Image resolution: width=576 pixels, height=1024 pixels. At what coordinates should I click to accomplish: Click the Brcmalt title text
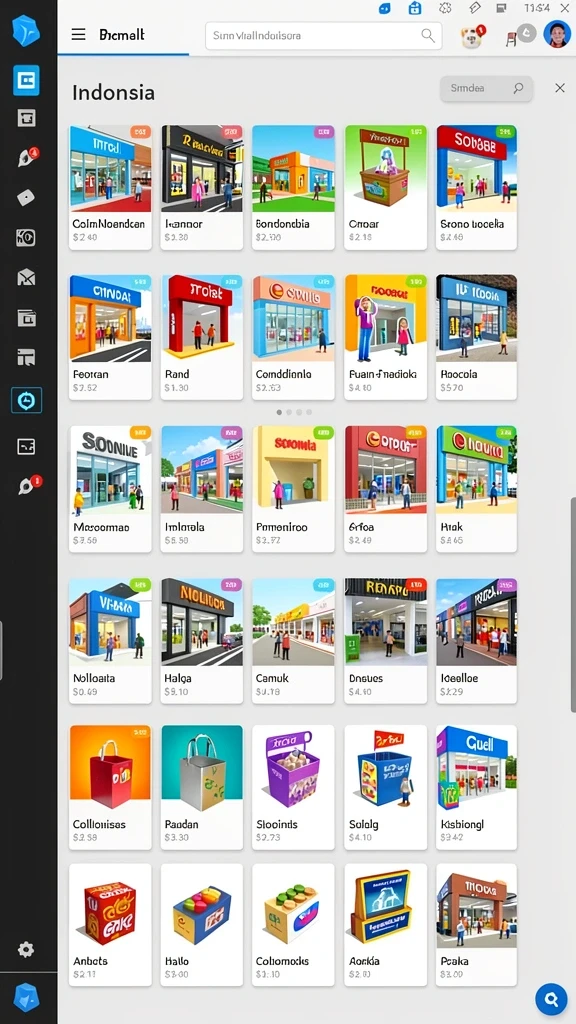point(122,35)
